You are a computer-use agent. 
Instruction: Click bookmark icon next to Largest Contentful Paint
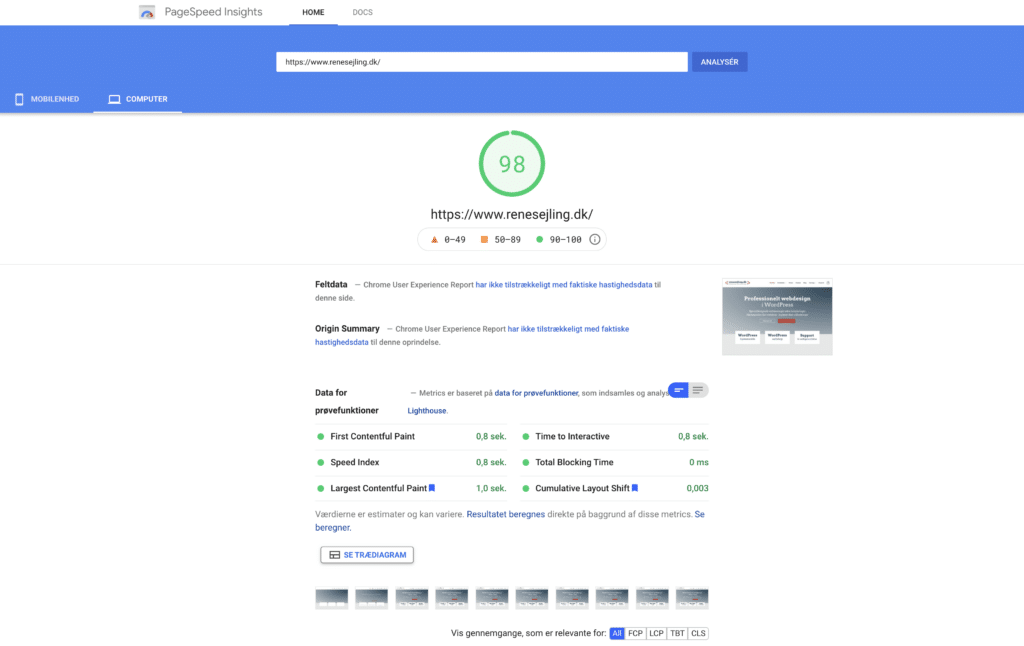coord(432,488)
